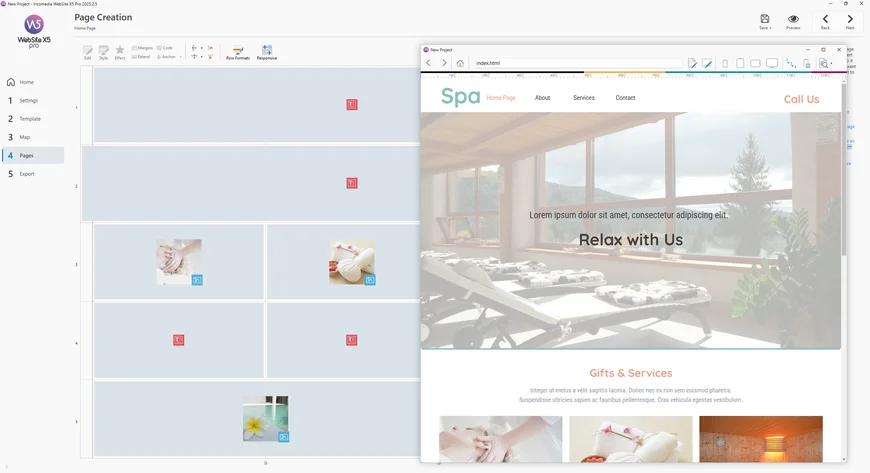Toggle the Margins option in toolbar

pos(143,48)
